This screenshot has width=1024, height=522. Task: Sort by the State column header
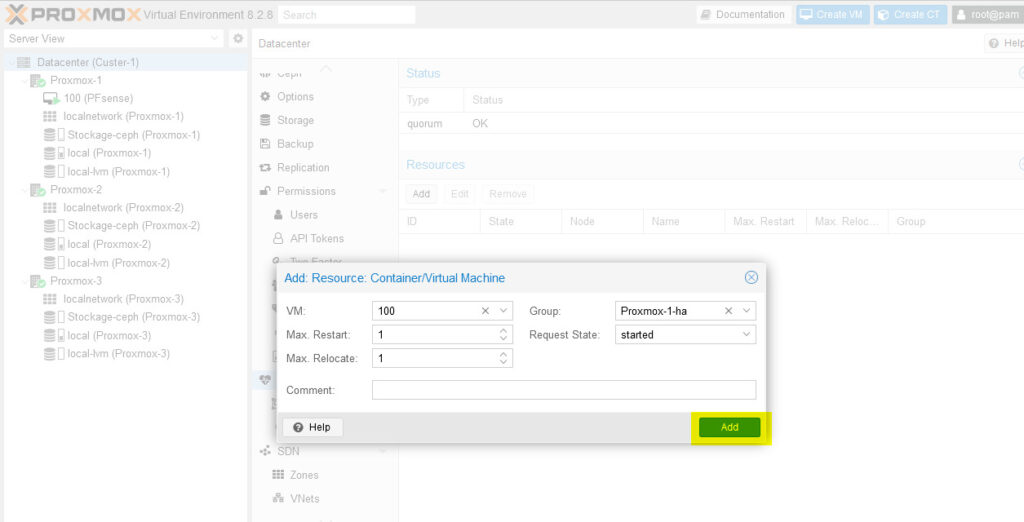(520, 221)
